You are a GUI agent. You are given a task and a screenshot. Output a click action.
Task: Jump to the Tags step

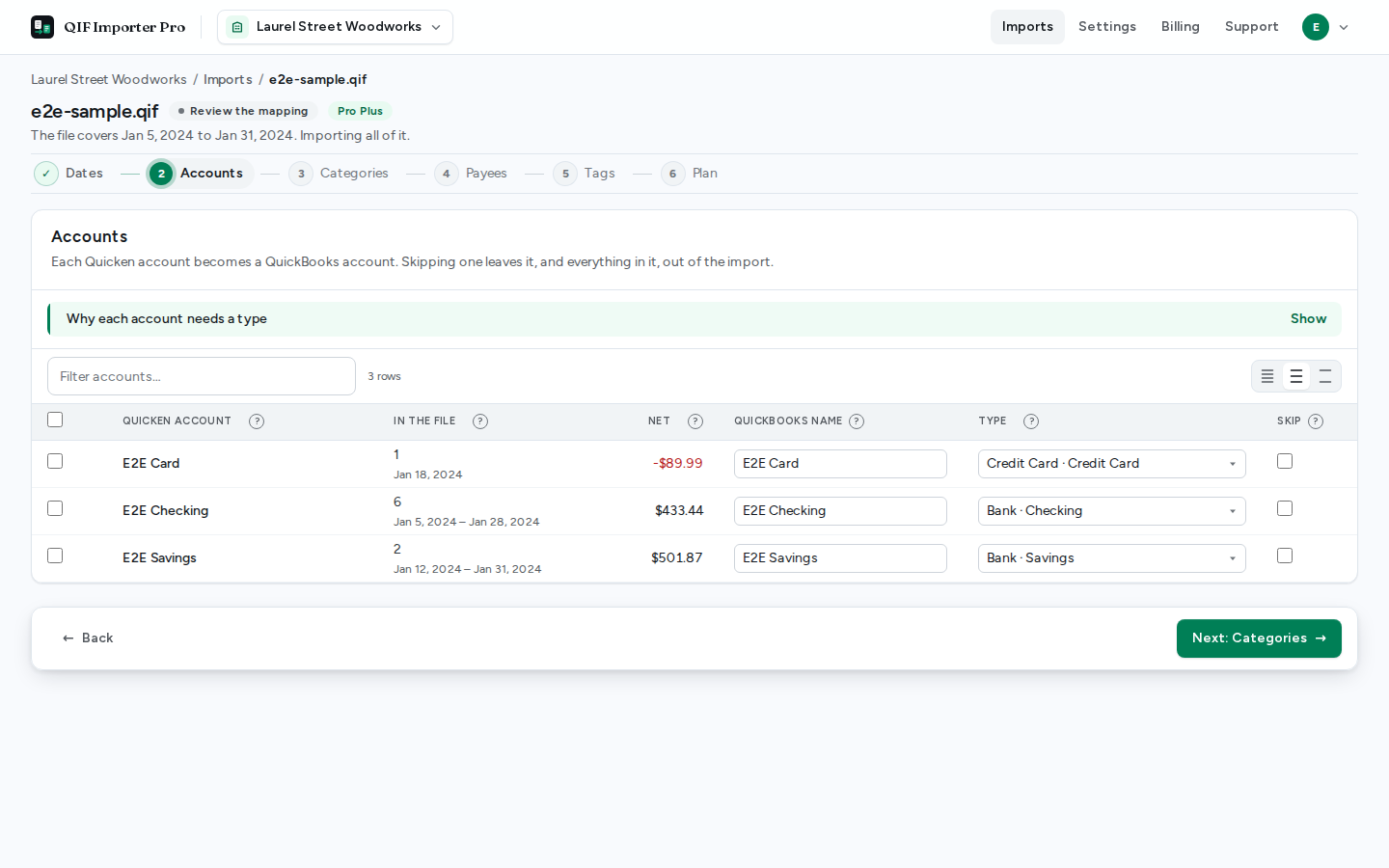[x=584, y=174]
